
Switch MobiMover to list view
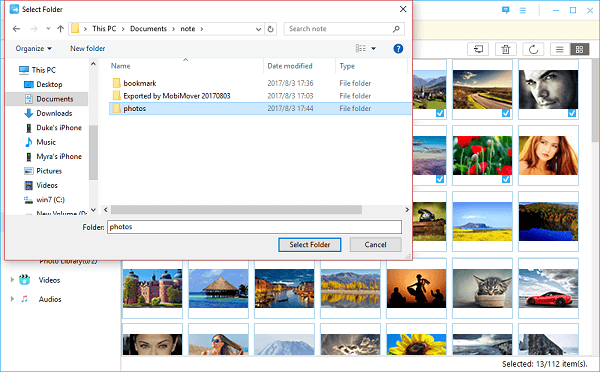coord(560,49)
